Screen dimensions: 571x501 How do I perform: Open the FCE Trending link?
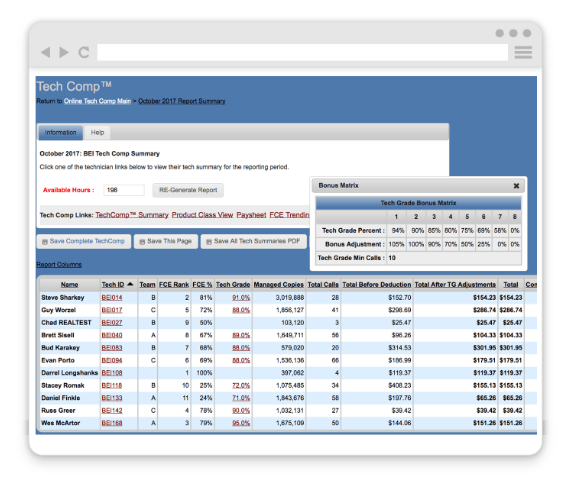click(x=290, y=215)
